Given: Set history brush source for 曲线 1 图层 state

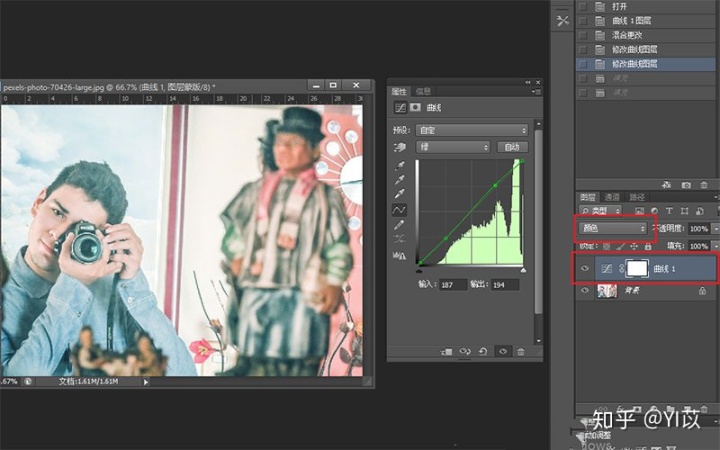Looking at the screenshot, I should (583, 21).
